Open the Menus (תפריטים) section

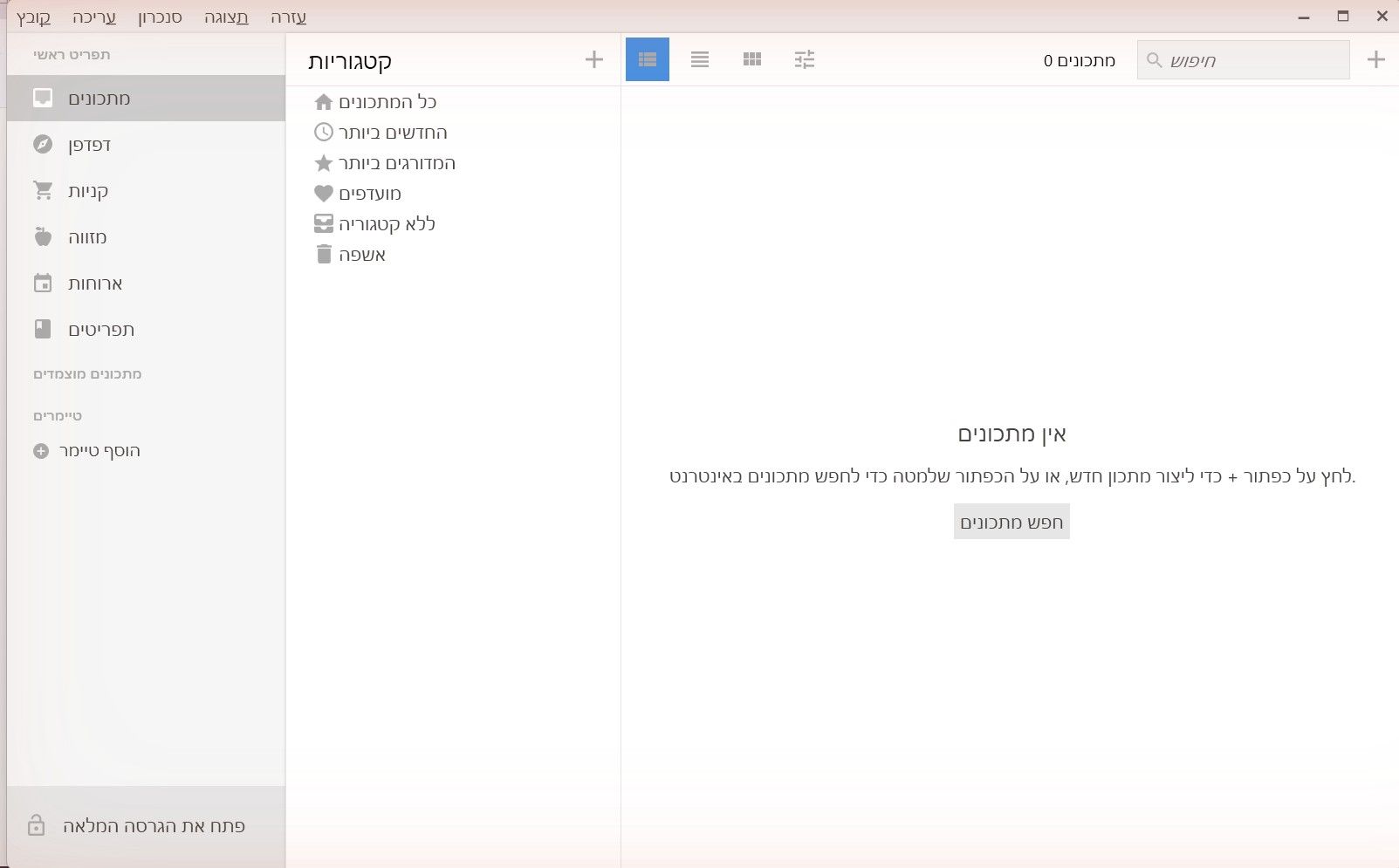coord(146,329)
